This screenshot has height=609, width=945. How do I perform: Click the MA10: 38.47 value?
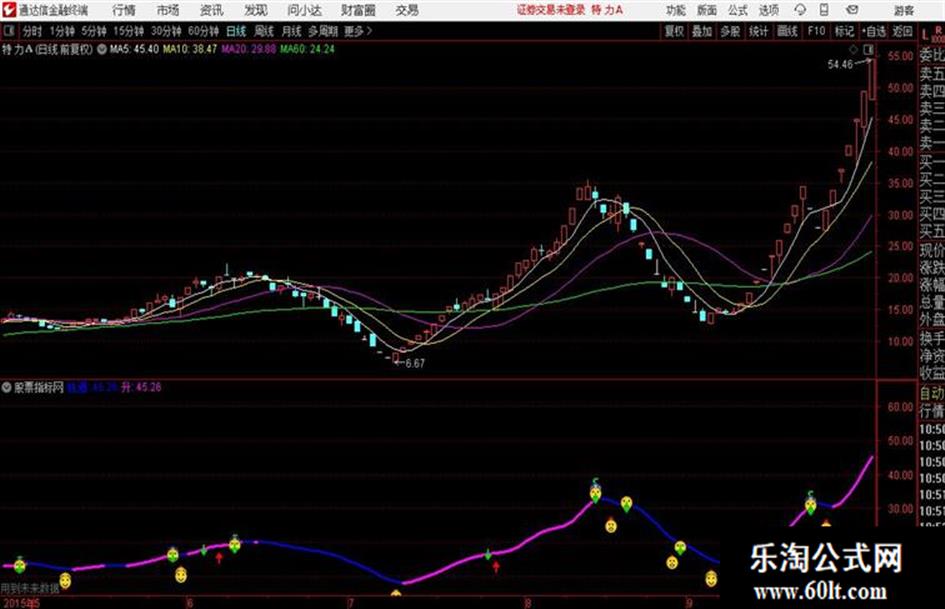click(x=190, y=49)
